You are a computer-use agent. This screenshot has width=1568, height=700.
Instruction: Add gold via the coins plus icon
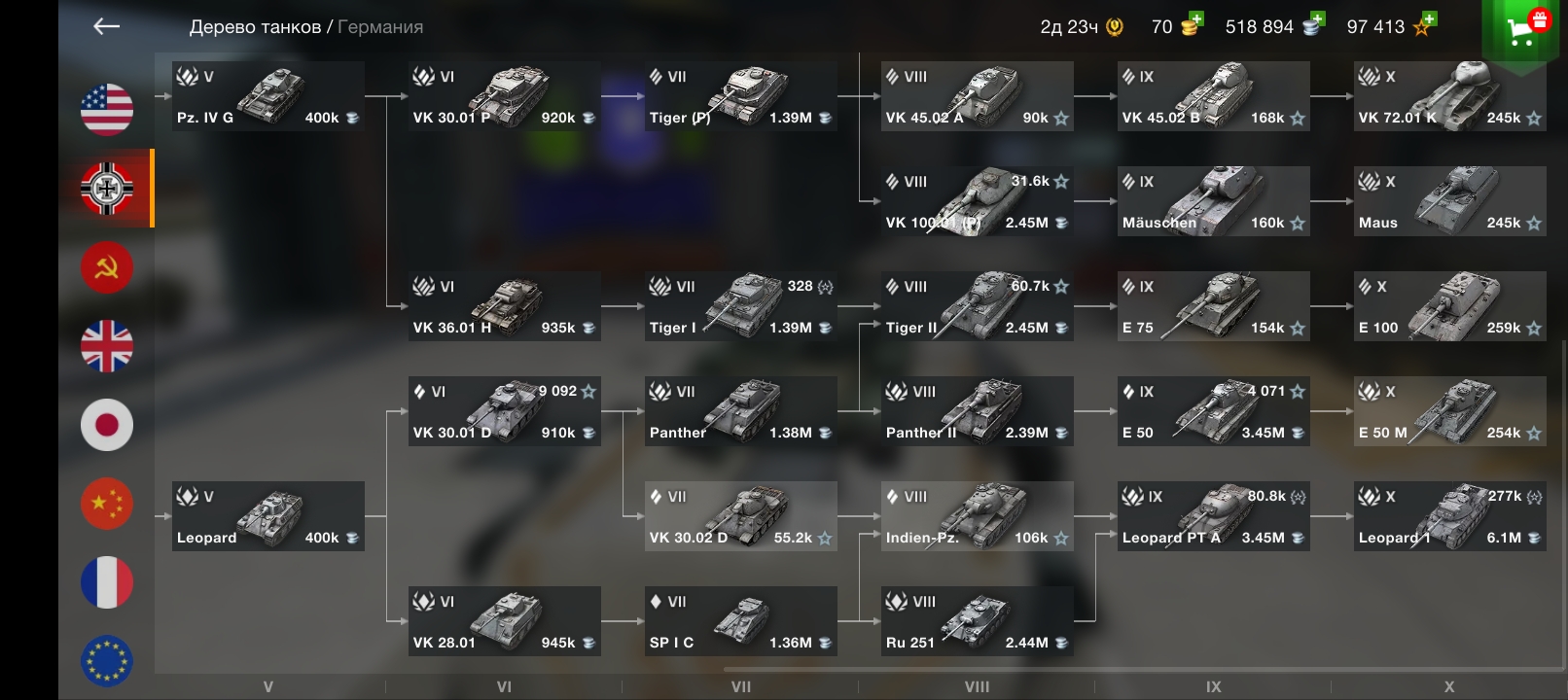1193,23
